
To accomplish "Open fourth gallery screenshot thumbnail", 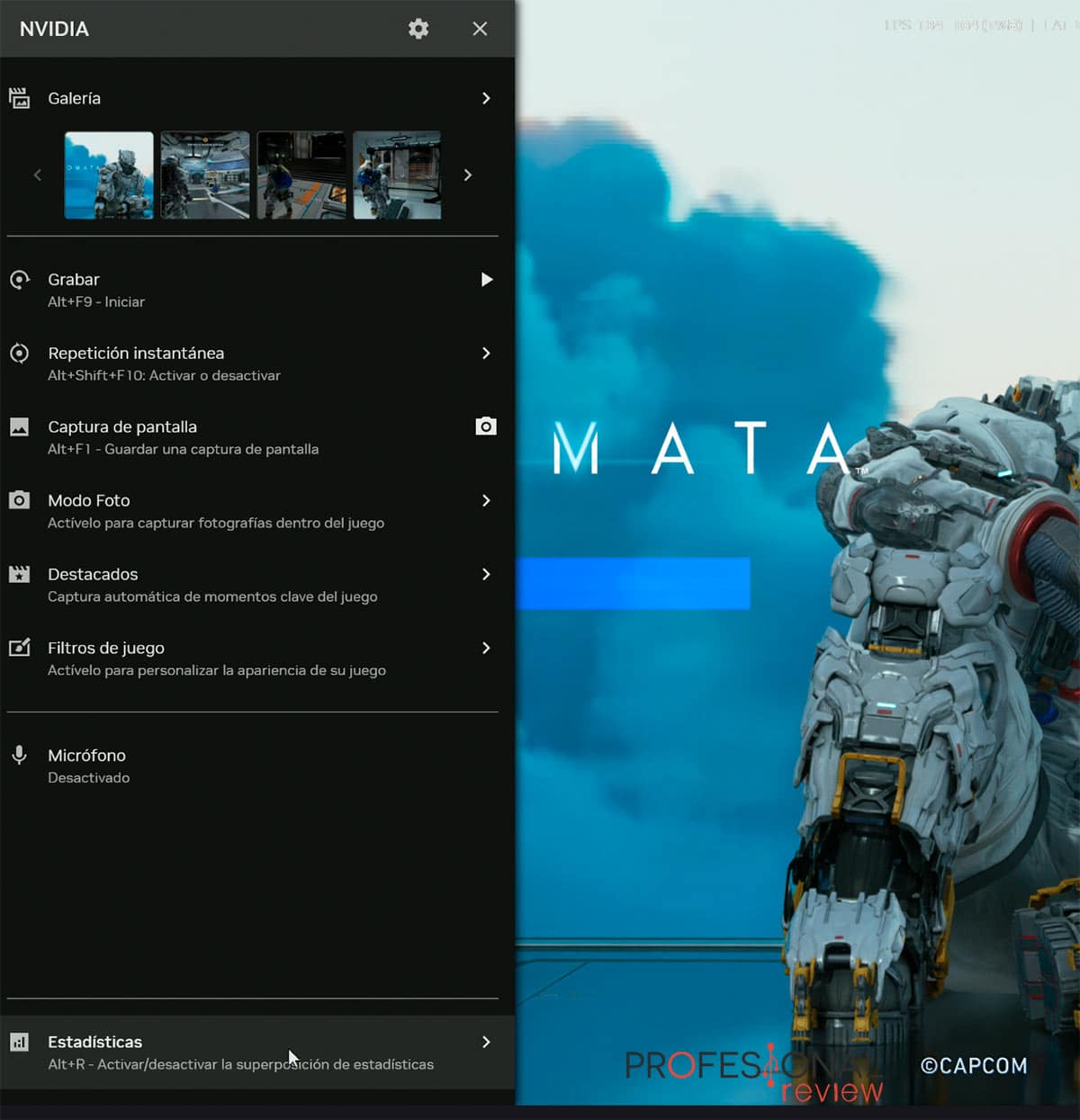I will [397, 175].
